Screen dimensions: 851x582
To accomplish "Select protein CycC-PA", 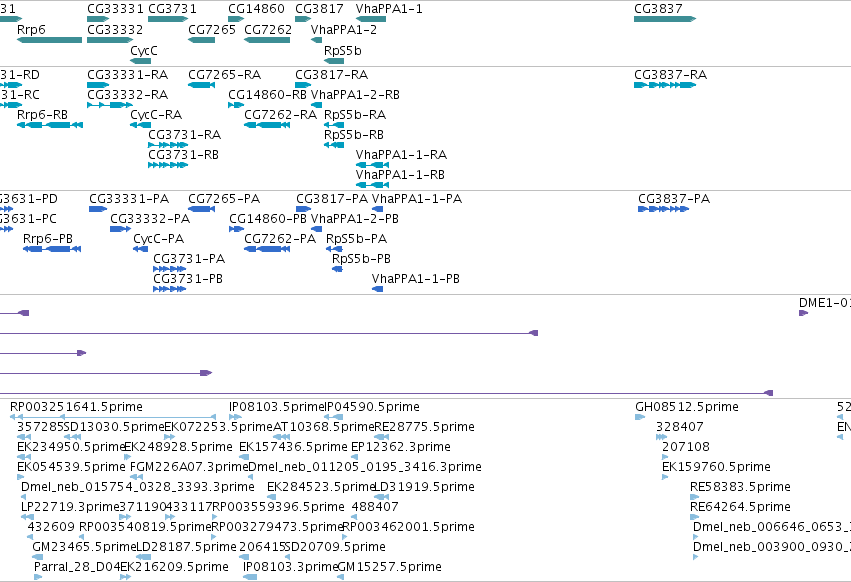I will 141,249.
